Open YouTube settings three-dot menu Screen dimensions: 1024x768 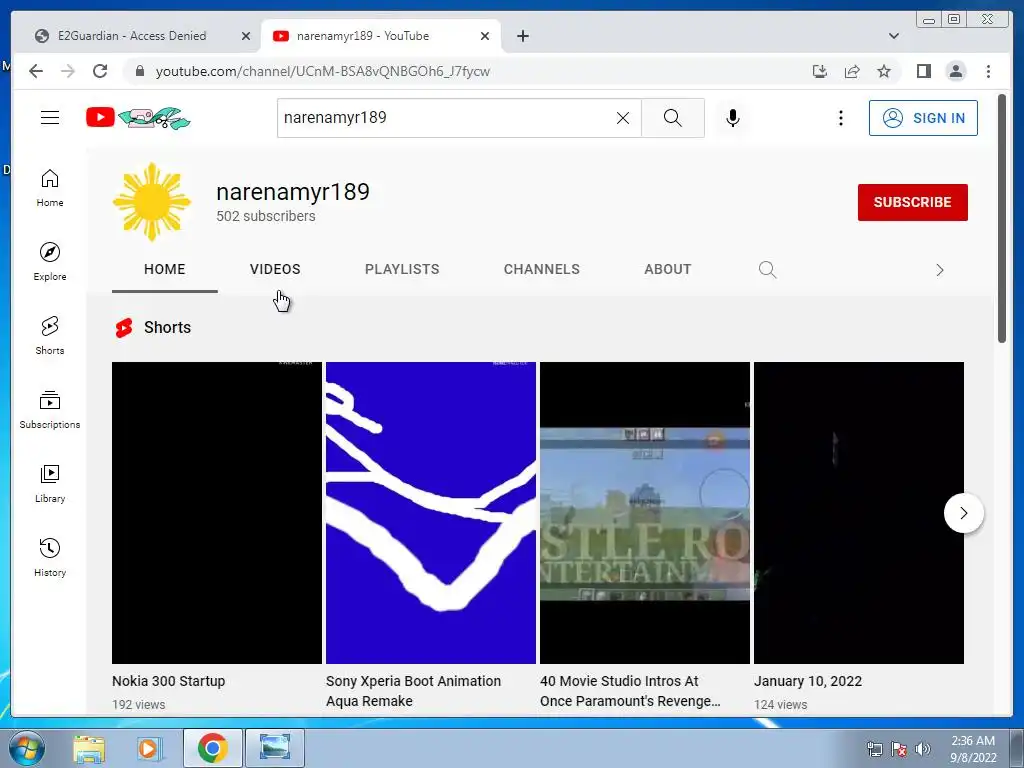click(x=840, y=118)
